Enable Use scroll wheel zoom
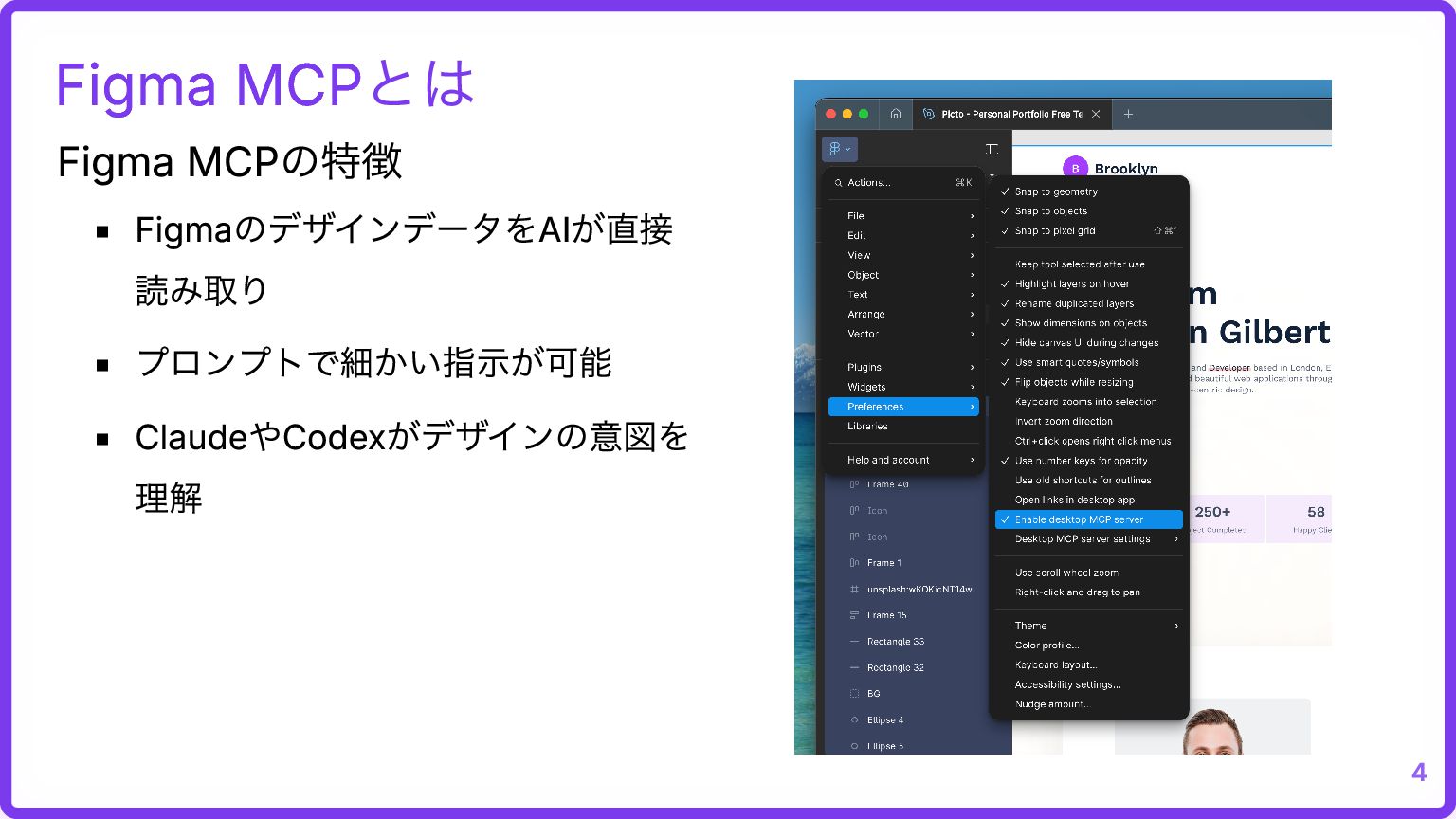Screen dimensions: 1456x819 point(1089,573)
